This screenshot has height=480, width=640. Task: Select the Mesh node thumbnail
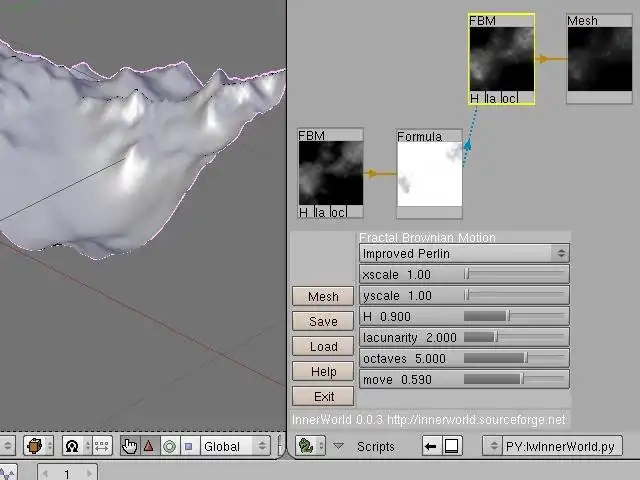600,59
